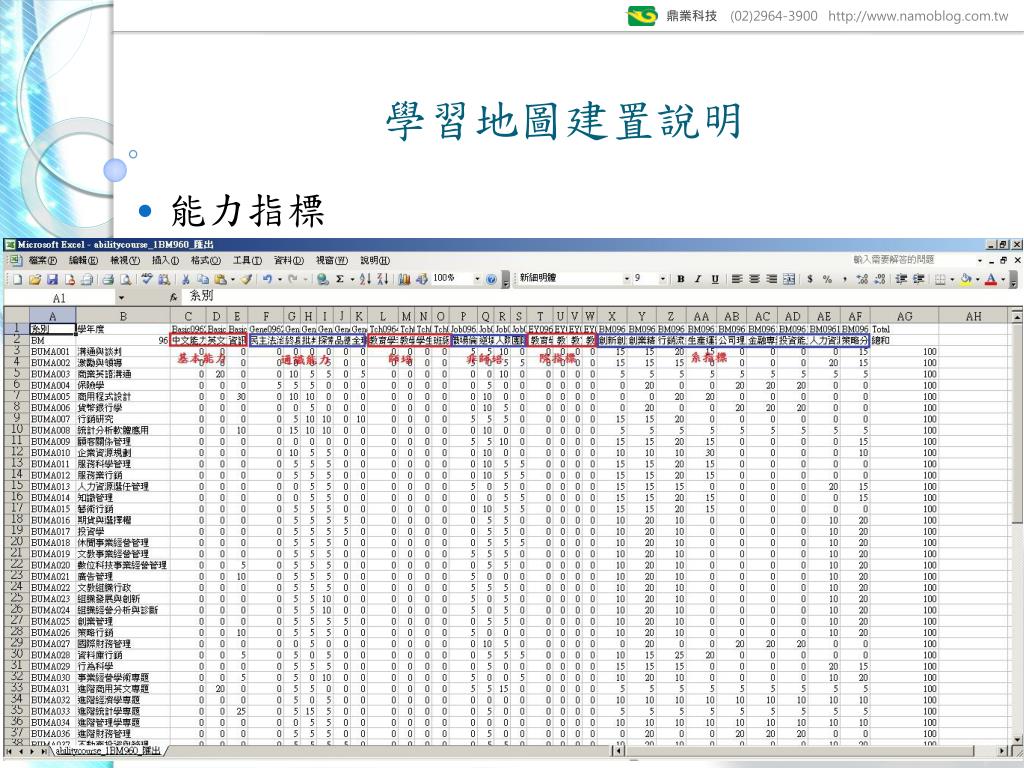Click the Decrease Decimal icon

[x=880, y=279]
